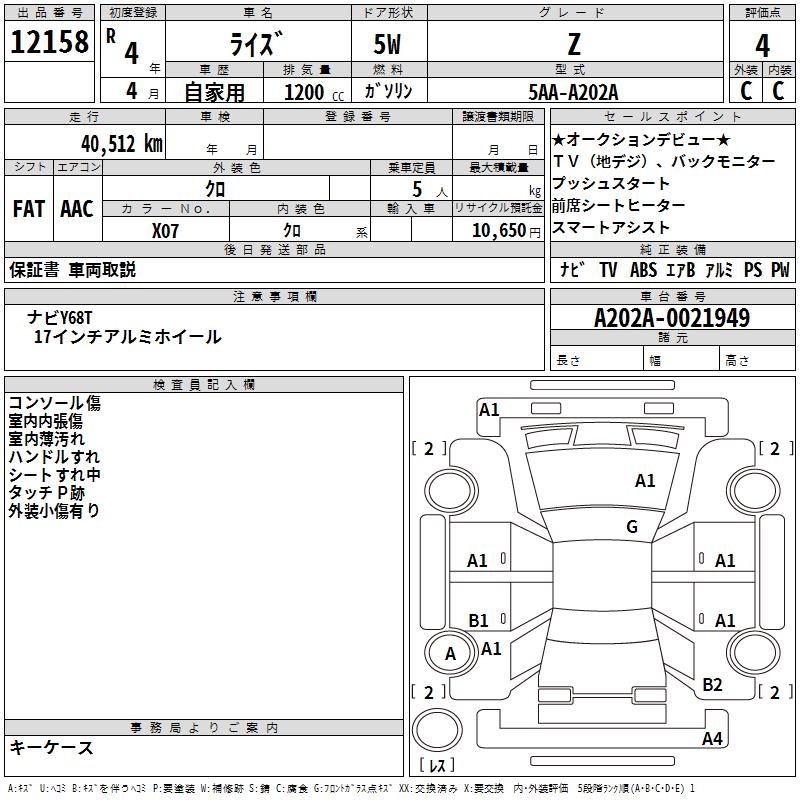Image resolution: width=800 pixels, height=800 pixels.
Task: Select the chassis number A202A-0021949
Action: coord(672,318)
